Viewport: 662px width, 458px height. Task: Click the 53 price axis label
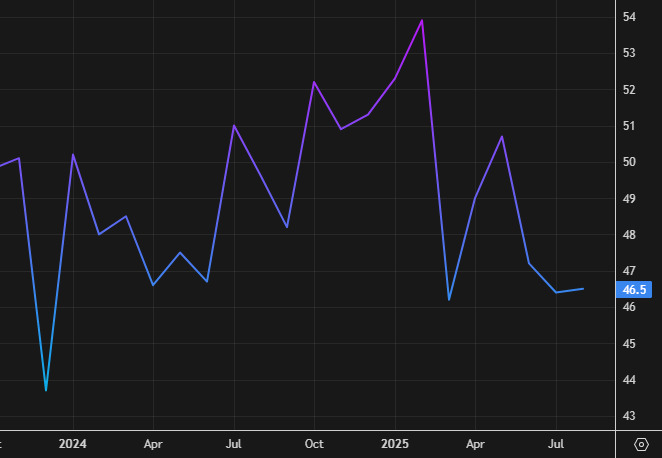pos(629,53)
